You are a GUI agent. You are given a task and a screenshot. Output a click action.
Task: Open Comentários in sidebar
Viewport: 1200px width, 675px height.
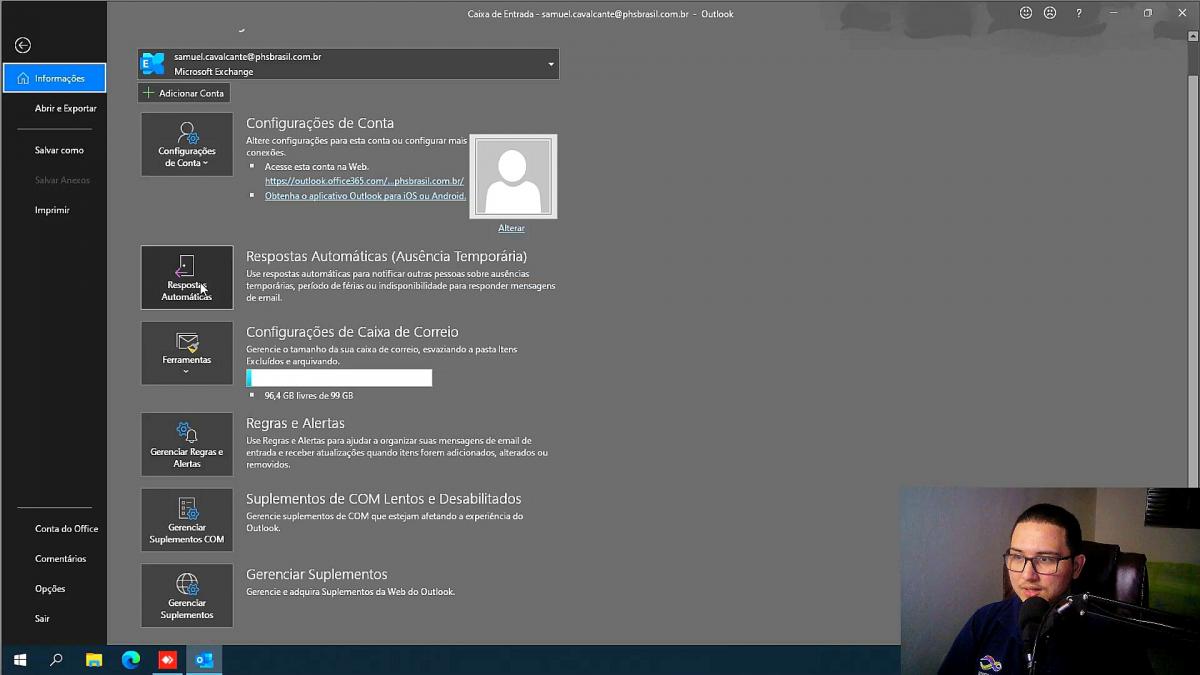(60, 558)
